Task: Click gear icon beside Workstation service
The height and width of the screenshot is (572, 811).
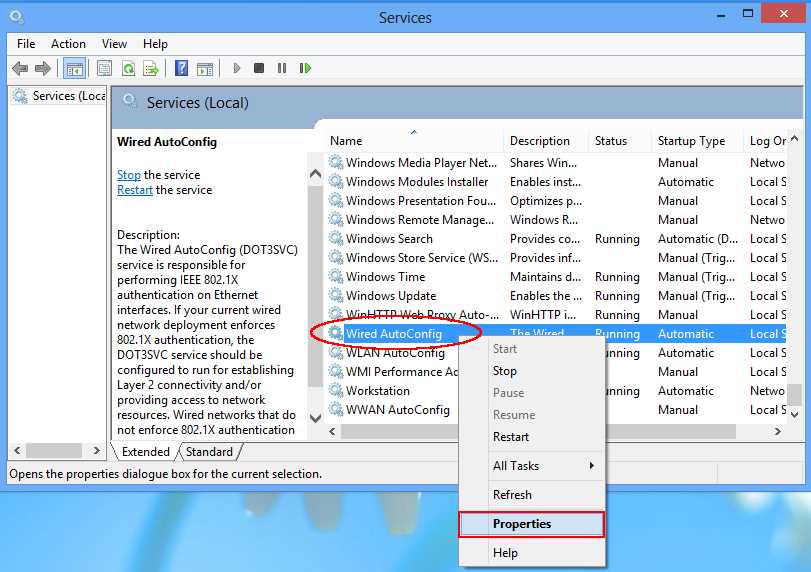Action: coord(336,390)
